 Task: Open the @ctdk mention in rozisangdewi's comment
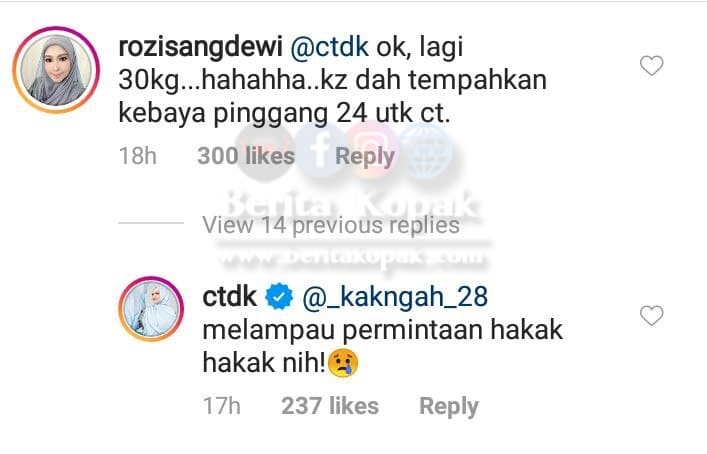coord(330,47)
